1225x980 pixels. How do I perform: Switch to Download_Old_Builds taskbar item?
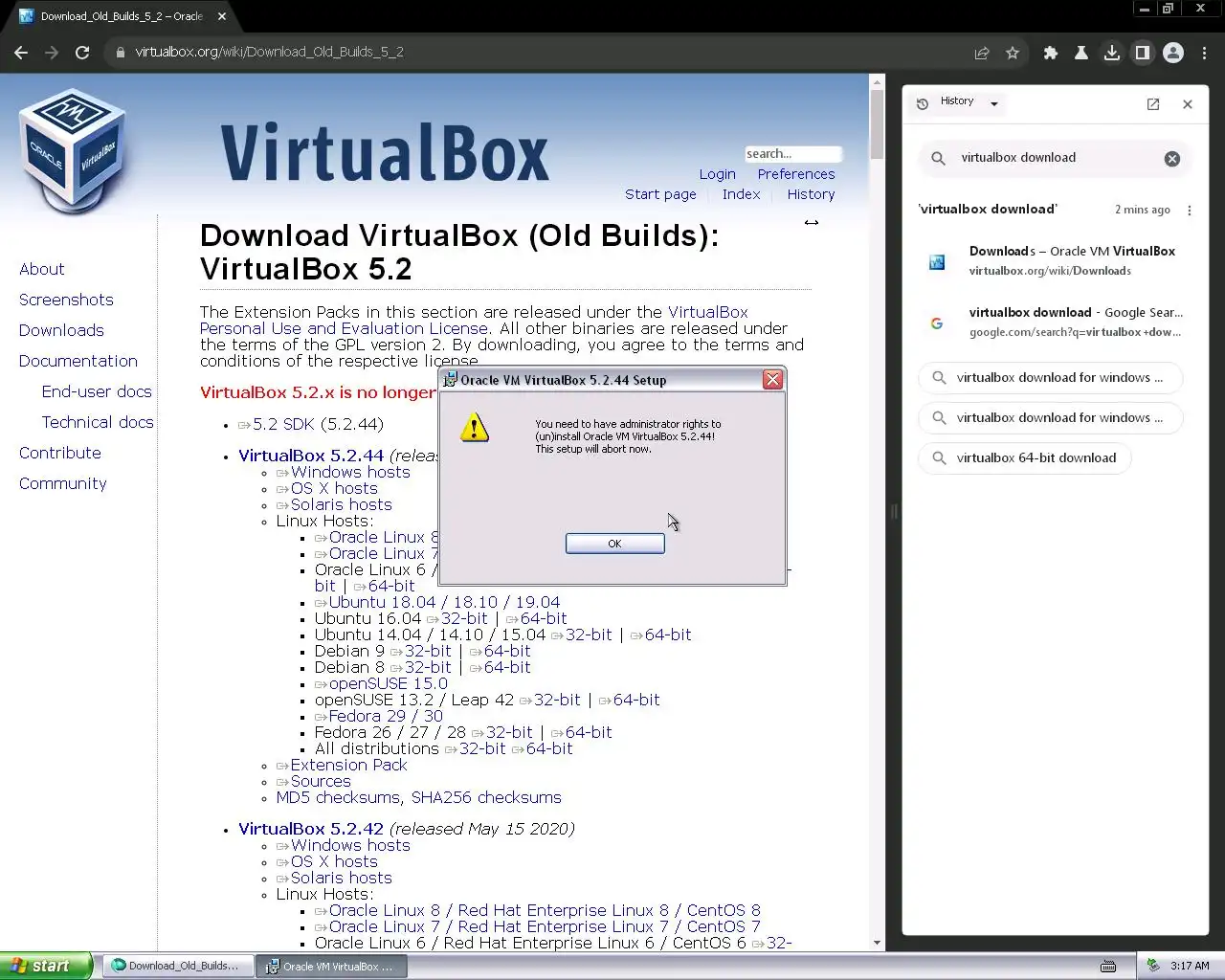pyautogui.click(x=178, y=966)
